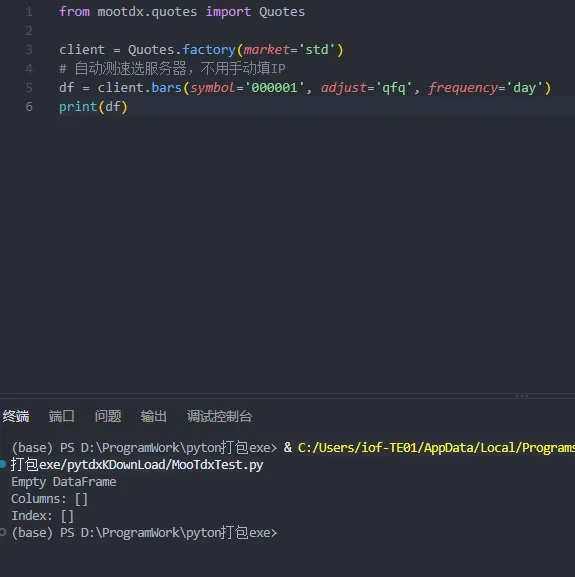Click the 'import' keyword on line 1

pos(228,12)
